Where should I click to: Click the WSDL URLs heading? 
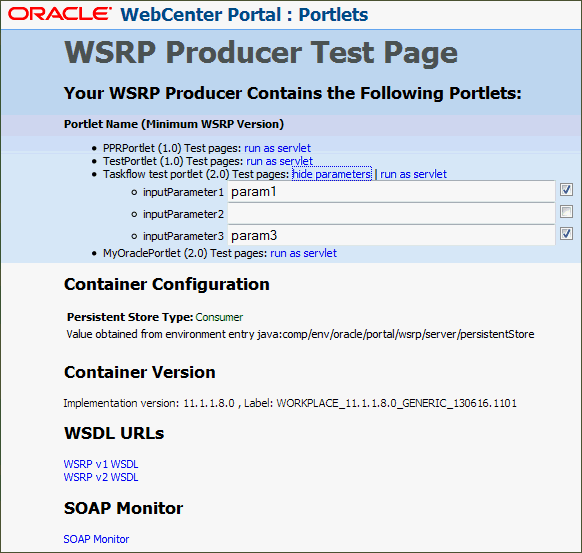[x=114, y=433]
